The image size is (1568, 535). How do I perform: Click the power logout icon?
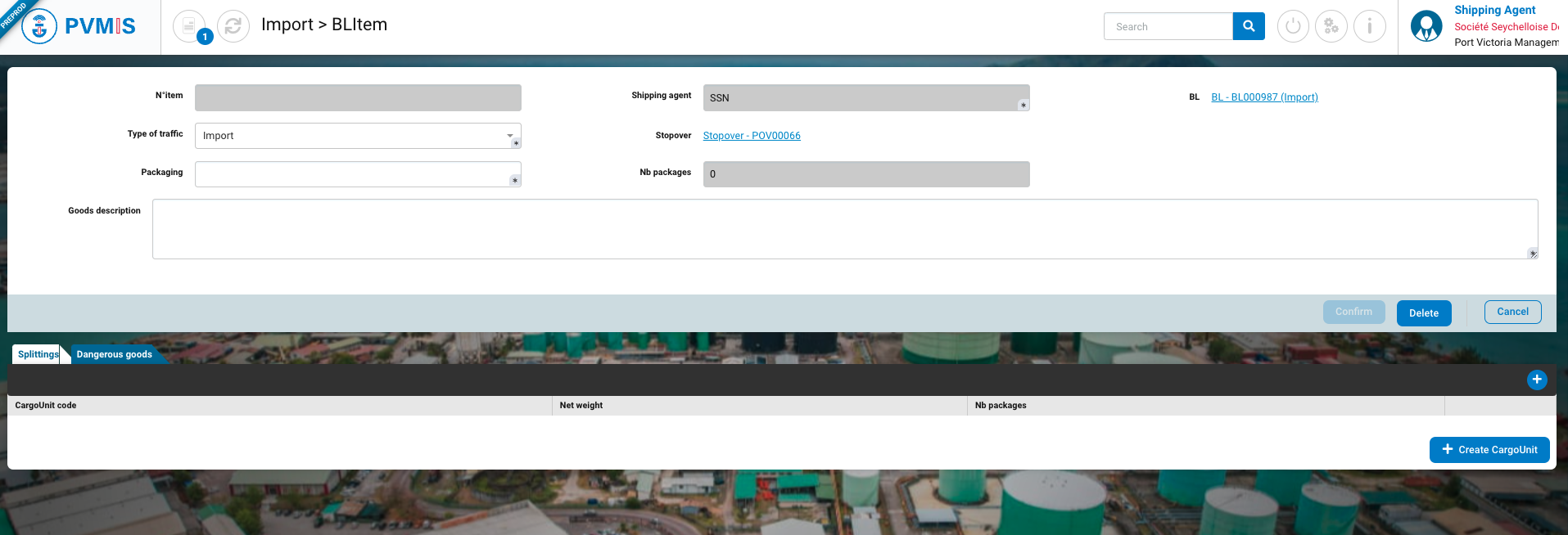(x=1293, y=26)
